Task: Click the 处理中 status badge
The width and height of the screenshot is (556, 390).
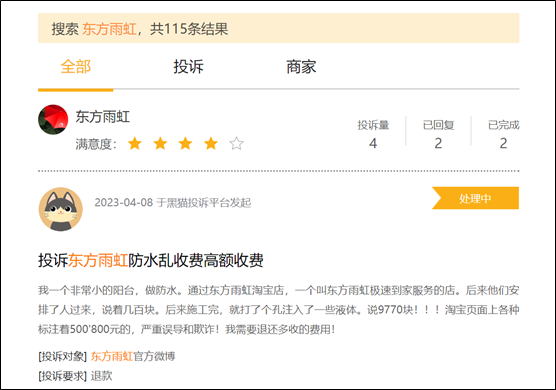Action: pos(475,198)
